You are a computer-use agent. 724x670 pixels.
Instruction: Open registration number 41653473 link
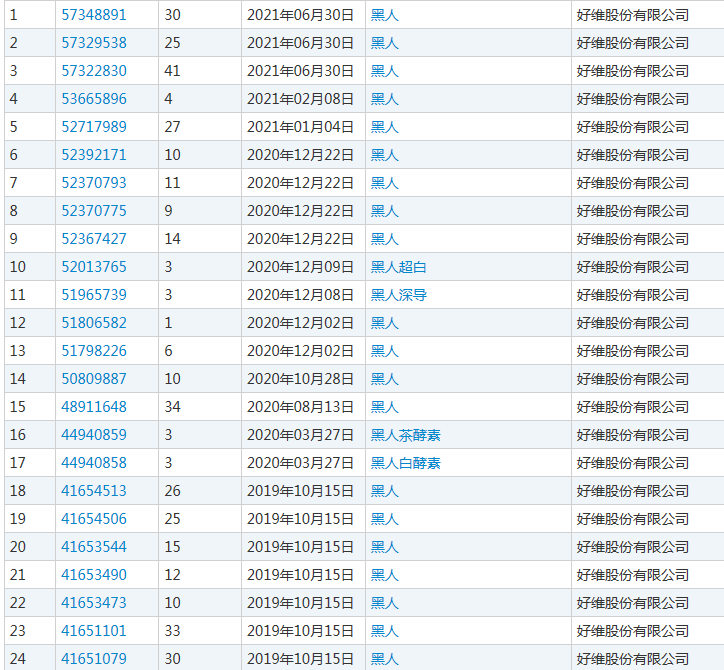click(x=94, y=603)
